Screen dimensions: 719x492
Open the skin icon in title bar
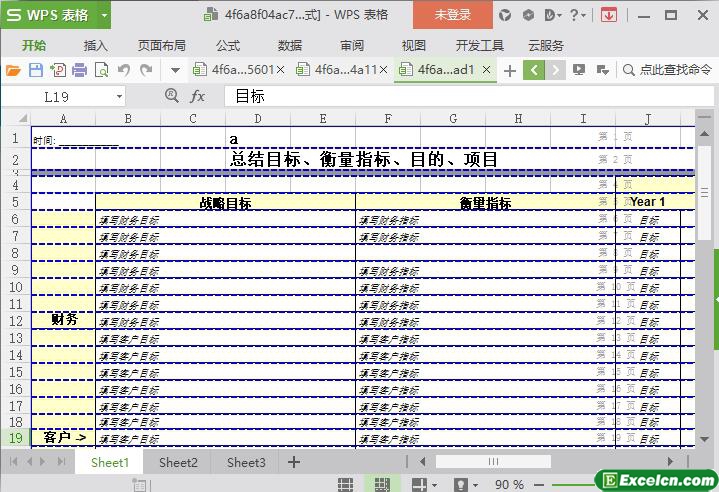pos(505,15)
